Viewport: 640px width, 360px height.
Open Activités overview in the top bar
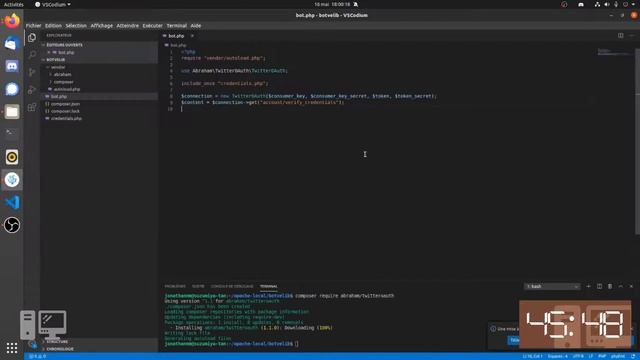pyautogui.click(x=13, y=4)
